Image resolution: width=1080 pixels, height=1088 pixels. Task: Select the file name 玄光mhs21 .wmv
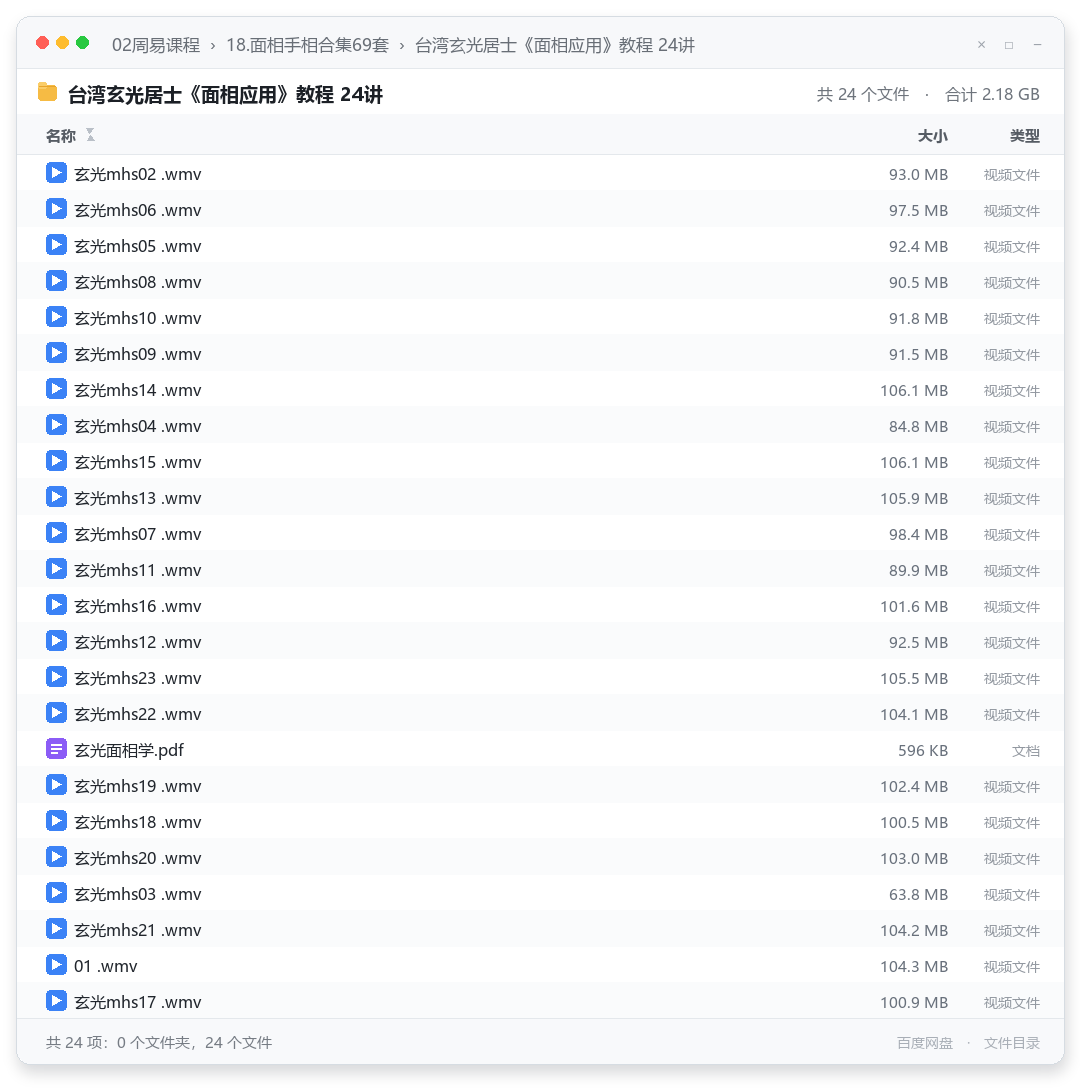137,930
